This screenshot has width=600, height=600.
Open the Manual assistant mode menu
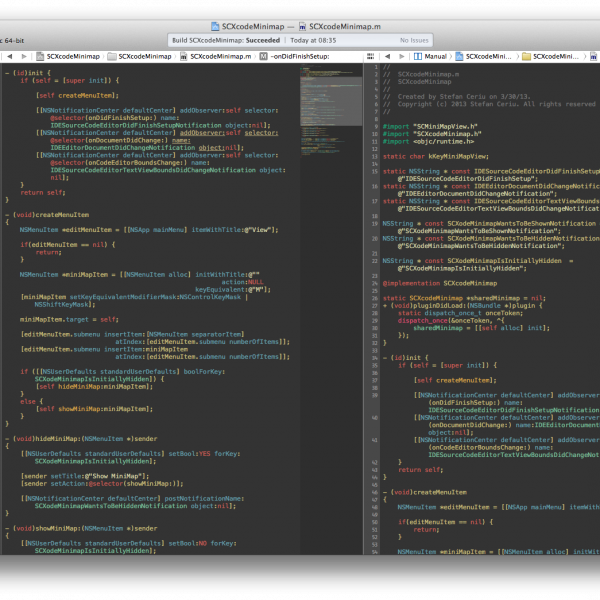click(x=430, y=56)
